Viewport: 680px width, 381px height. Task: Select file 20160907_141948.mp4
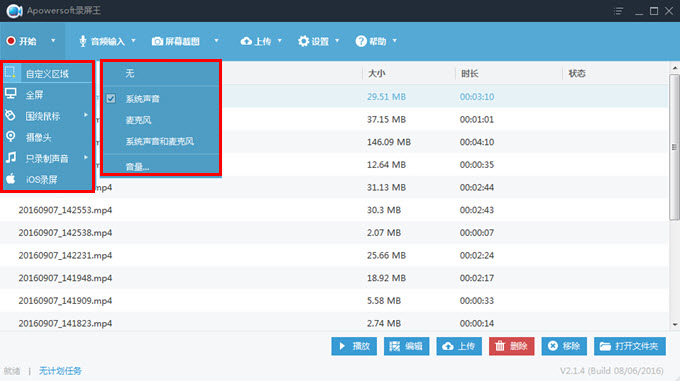coord(65,278)
